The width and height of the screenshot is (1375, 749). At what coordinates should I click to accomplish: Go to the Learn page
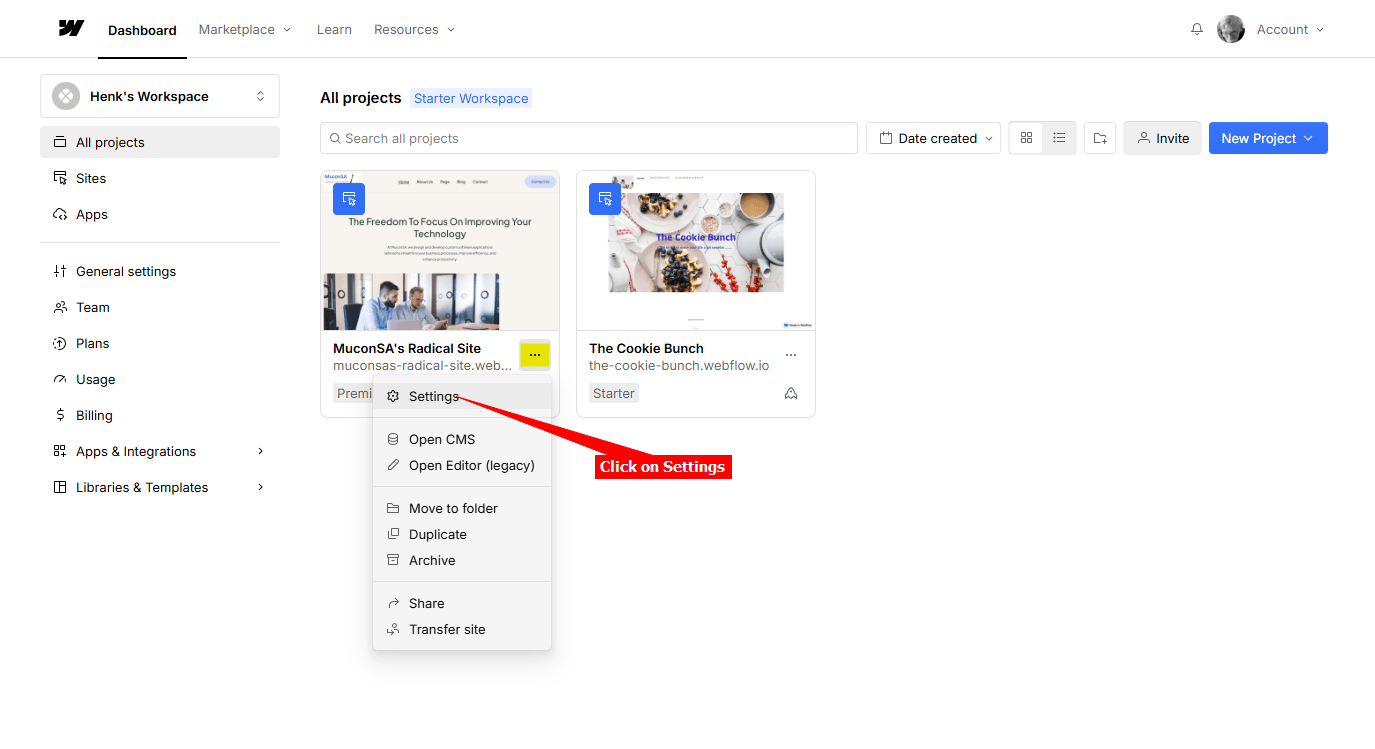[334, 29]
